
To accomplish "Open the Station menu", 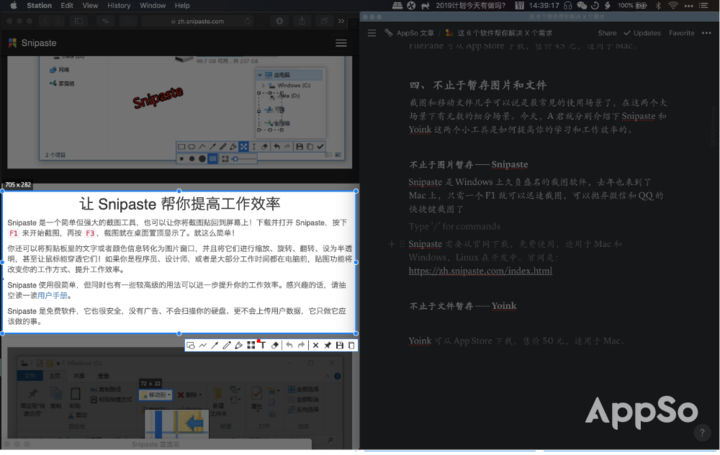I will click(x=39, y=6).
